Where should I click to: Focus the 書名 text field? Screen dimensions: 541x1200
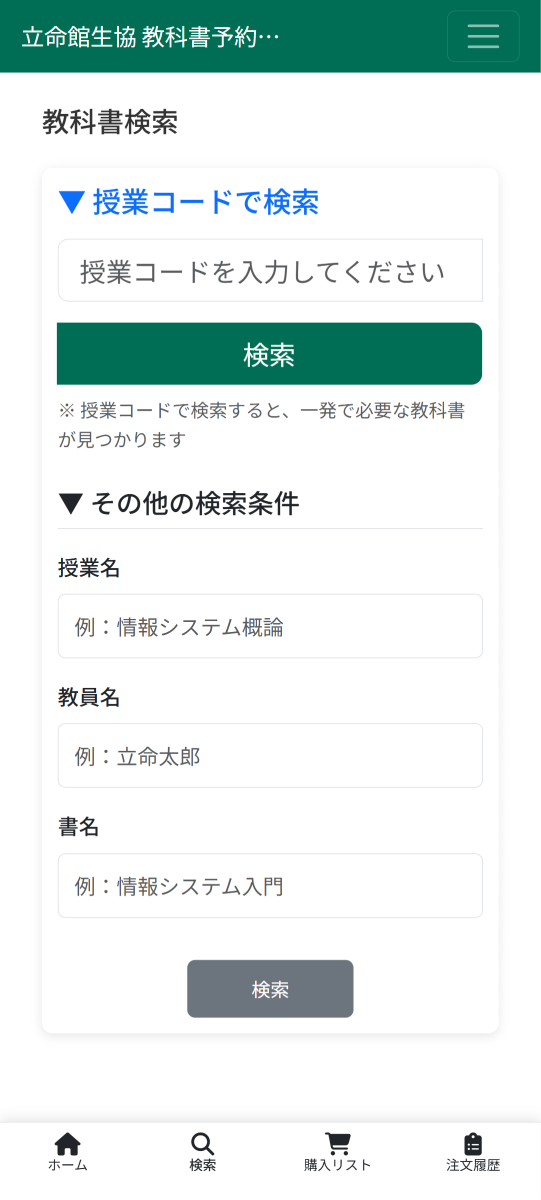point(270,885)
